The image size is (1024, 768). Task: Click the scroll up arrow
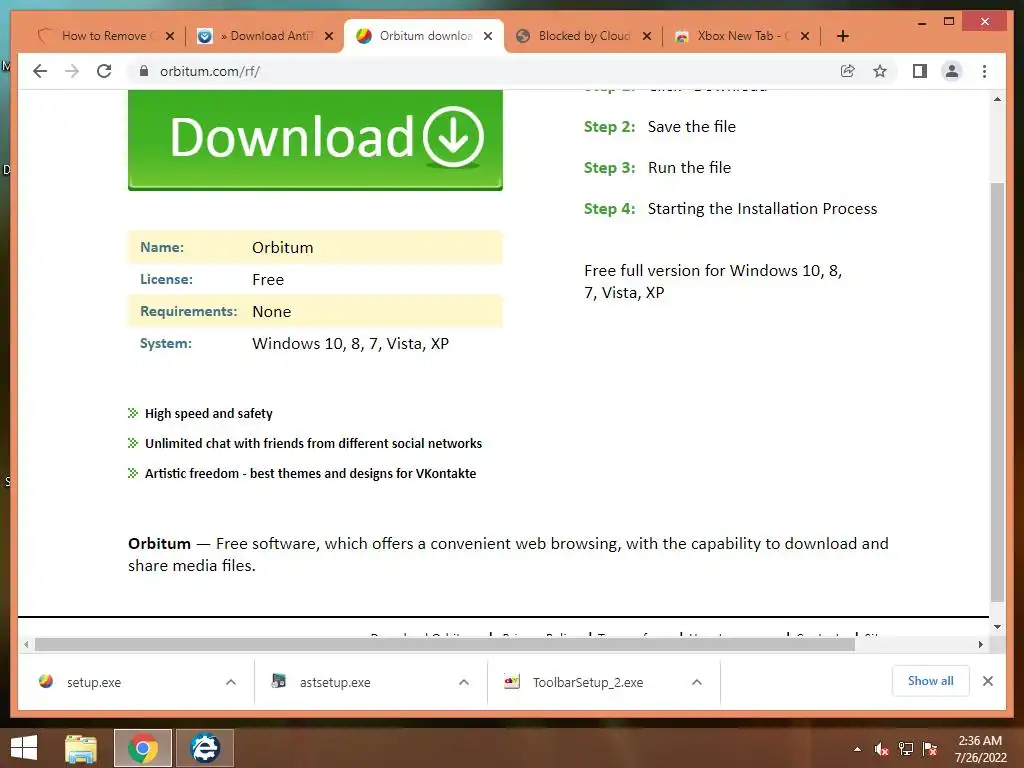tap(997, 99)
